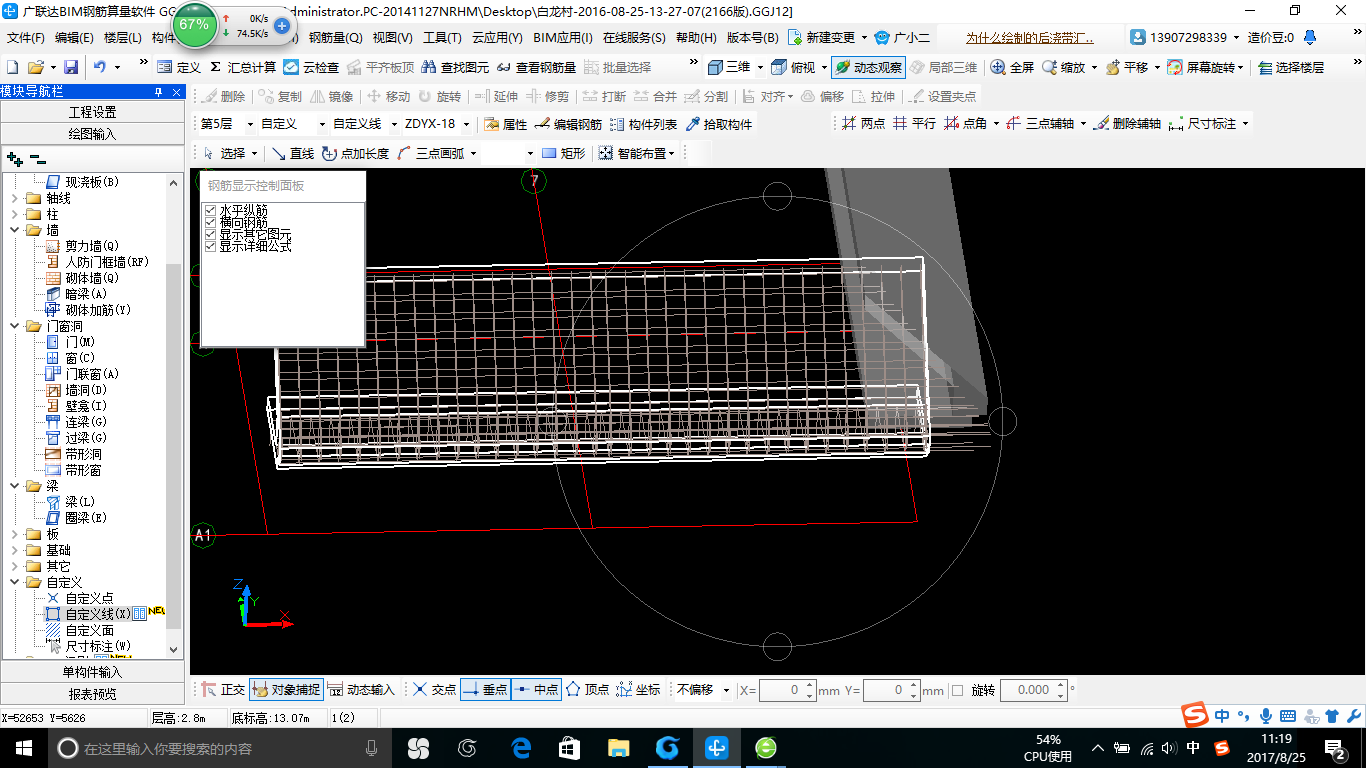Image resolution: width=1366 pixels, height=768 pixels.
Task: Open Edge browser from taskbar
Action: pyautogui.click(x=521, y=748)
